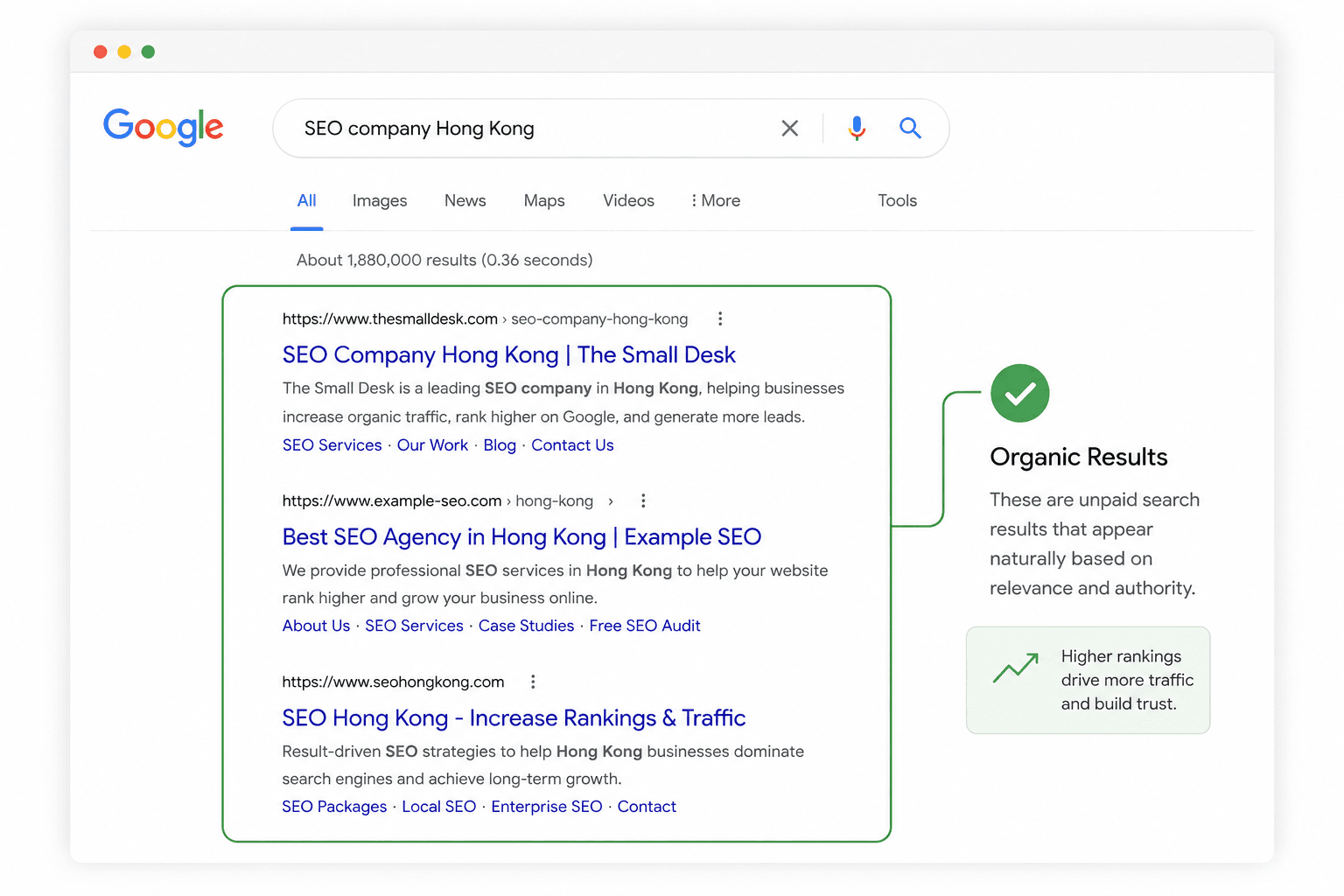Click the Our Work sitelink
The width and height of the screenshot is (1344, 896).
pos(432,444)
